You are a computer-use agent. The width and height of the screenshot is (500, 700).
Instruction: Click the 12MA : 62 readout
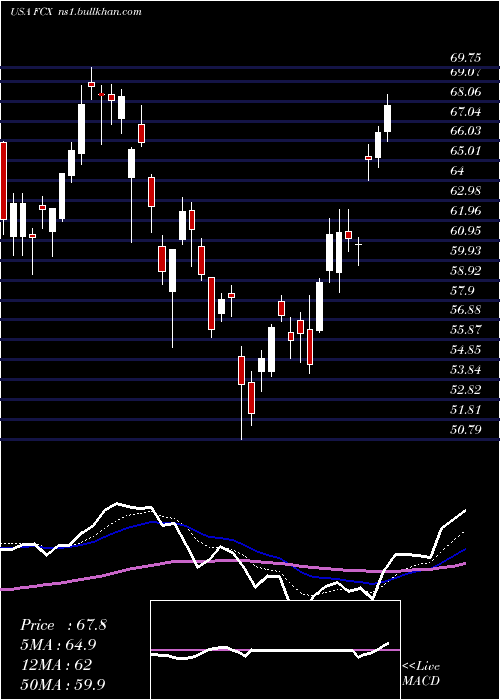tap(56, 664)
